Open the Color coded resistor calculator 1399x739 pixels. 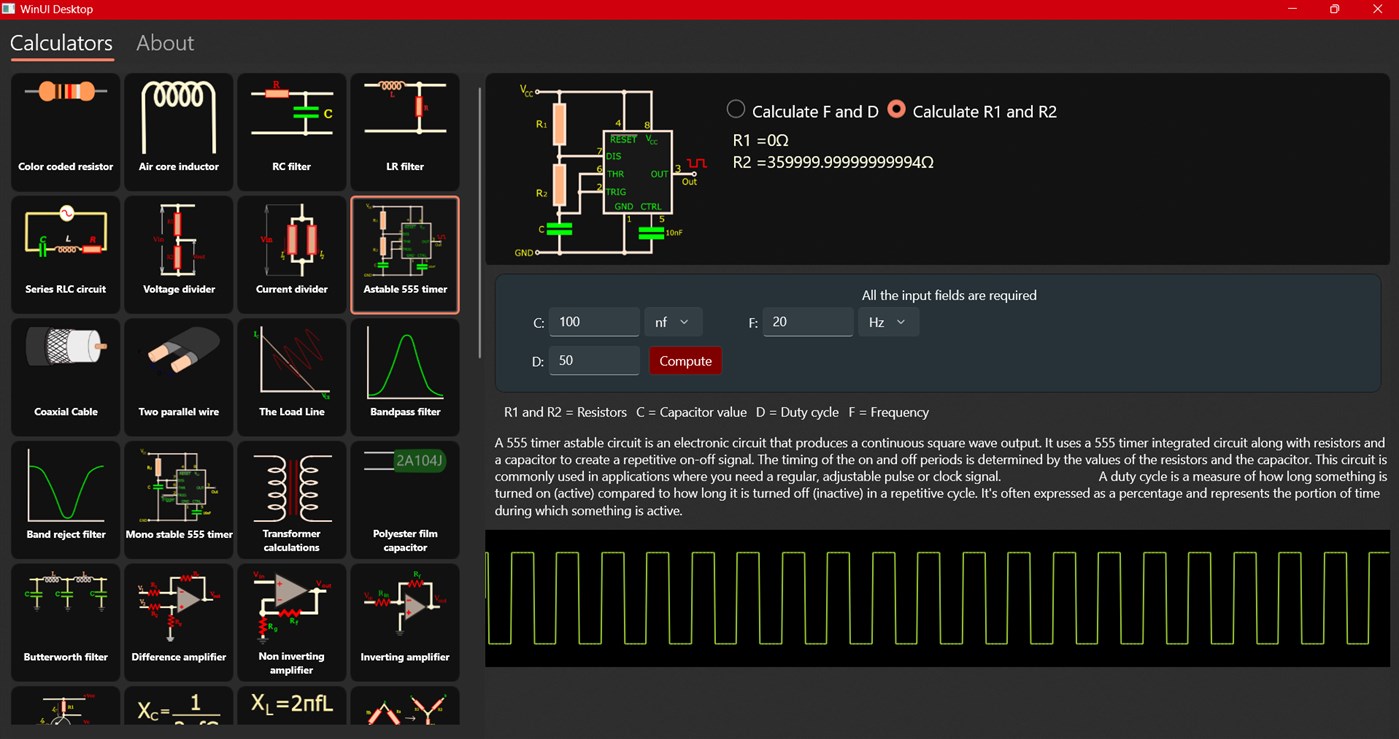(x=64, y=131)
